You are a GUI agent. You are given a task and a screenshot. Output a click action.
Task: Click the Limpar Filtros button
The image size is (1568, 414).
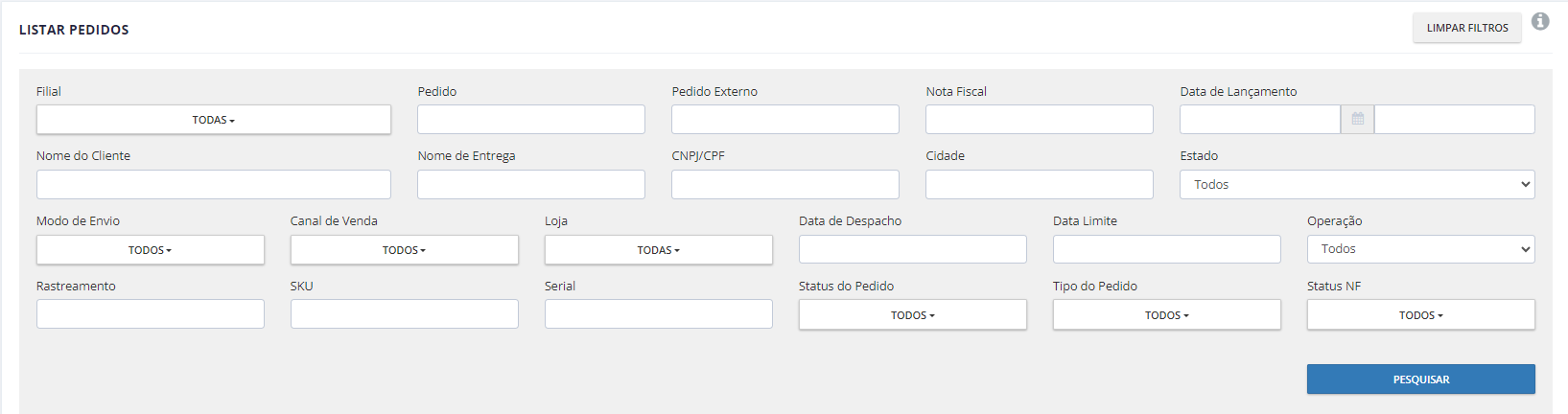point(1467,28)
